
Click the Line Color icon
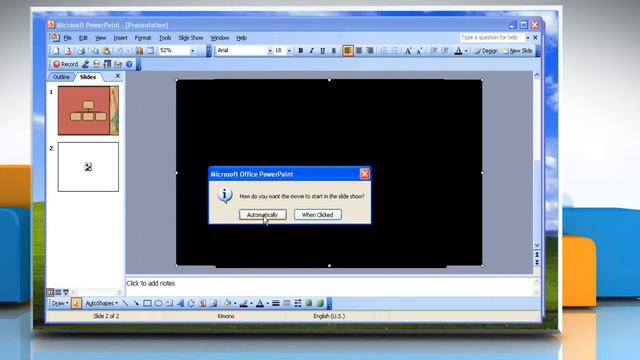[x=244, y=303]
